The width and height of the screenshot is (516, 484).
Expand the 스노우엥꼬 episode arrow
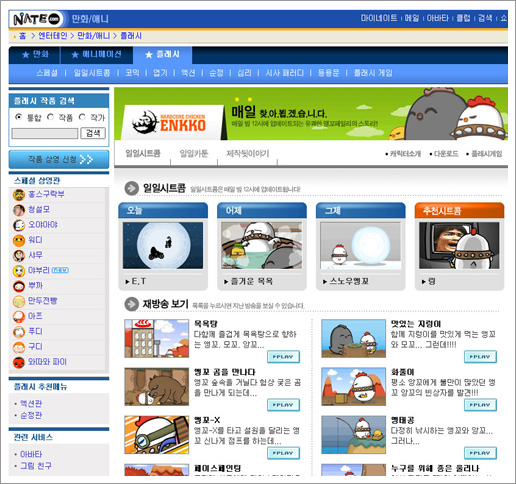click(x=325, y=282)
